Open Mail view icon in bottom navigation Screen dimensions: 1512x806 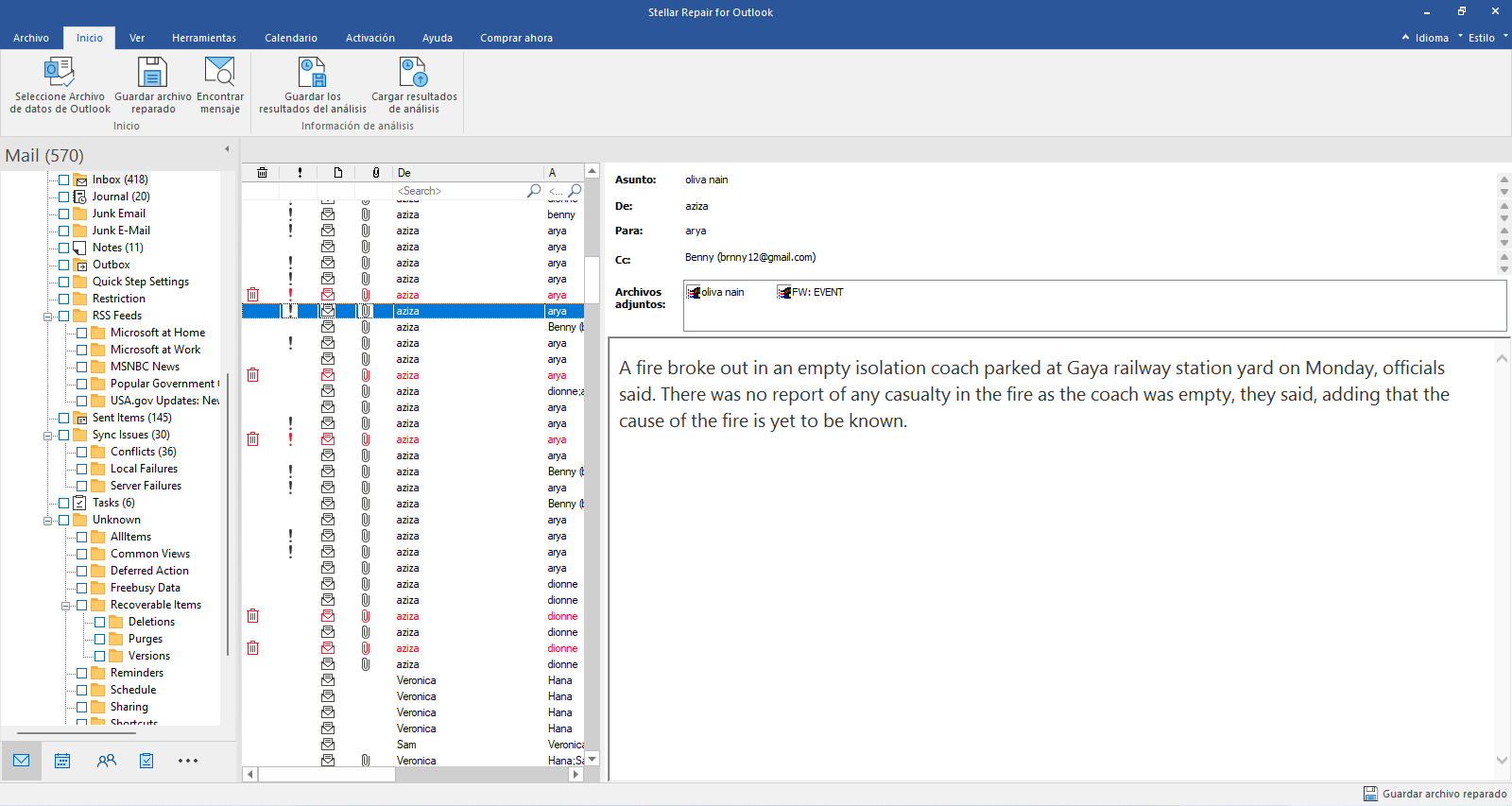(x=22, y=761)
